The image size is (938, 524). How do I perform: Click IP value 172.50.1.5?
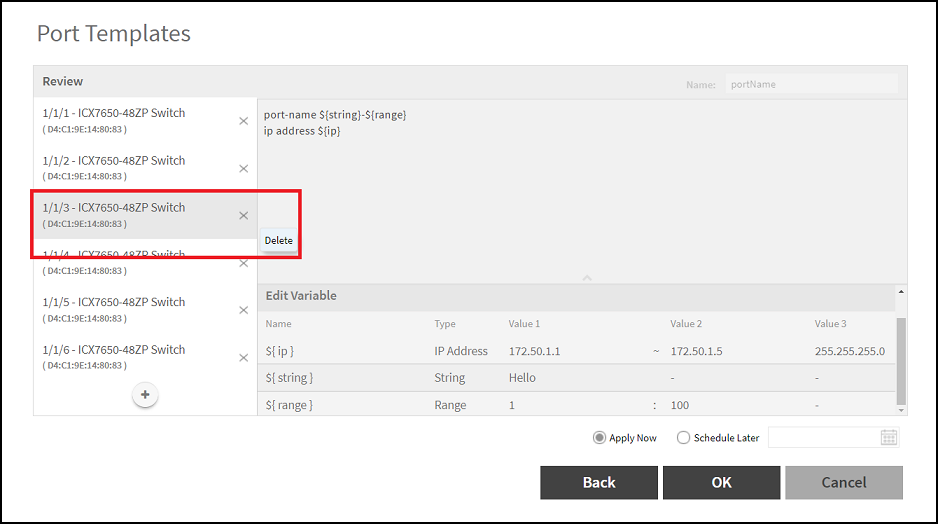(696, 351)
